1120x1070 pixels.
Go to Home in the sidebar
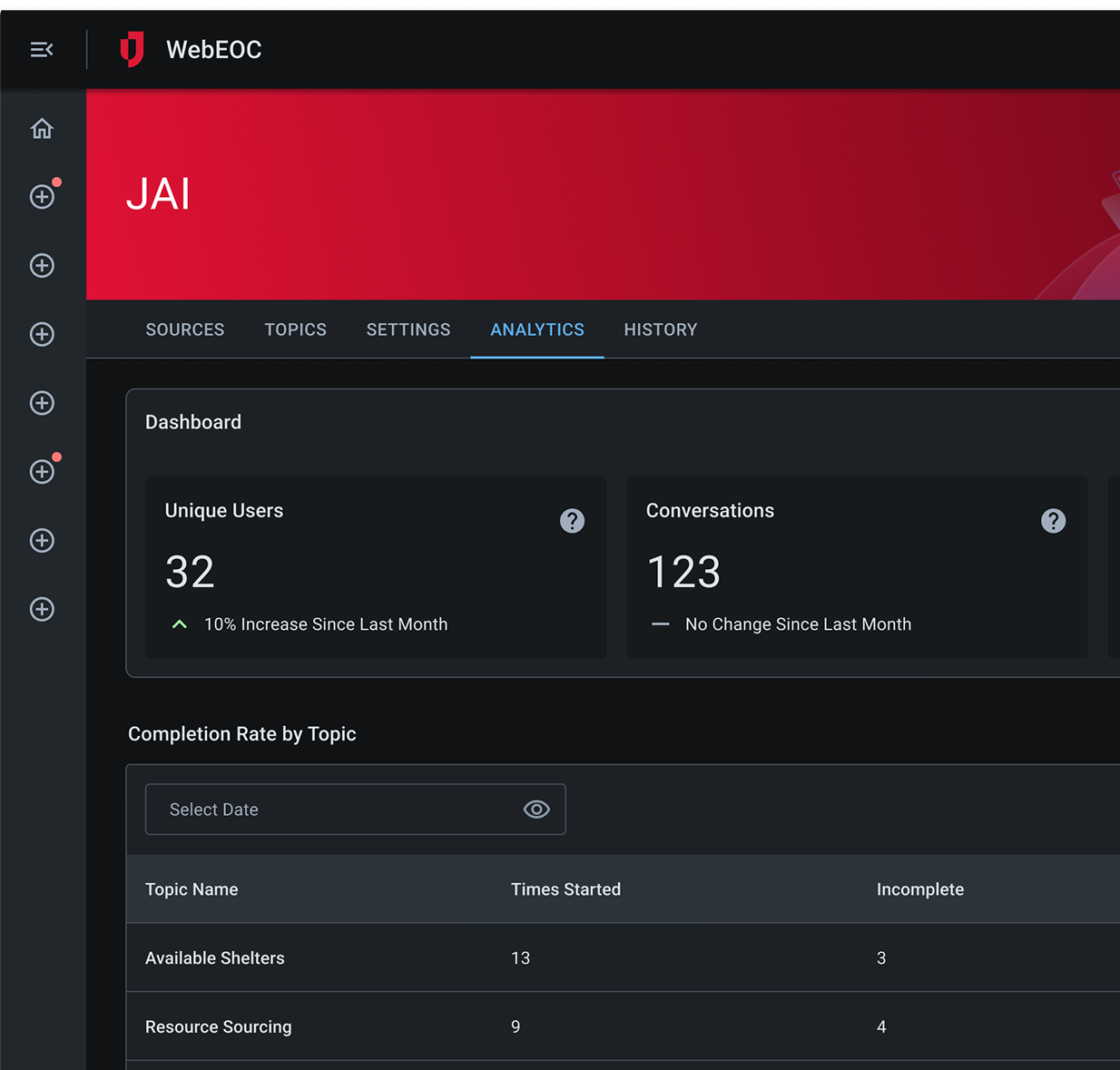tap(42, 129)
